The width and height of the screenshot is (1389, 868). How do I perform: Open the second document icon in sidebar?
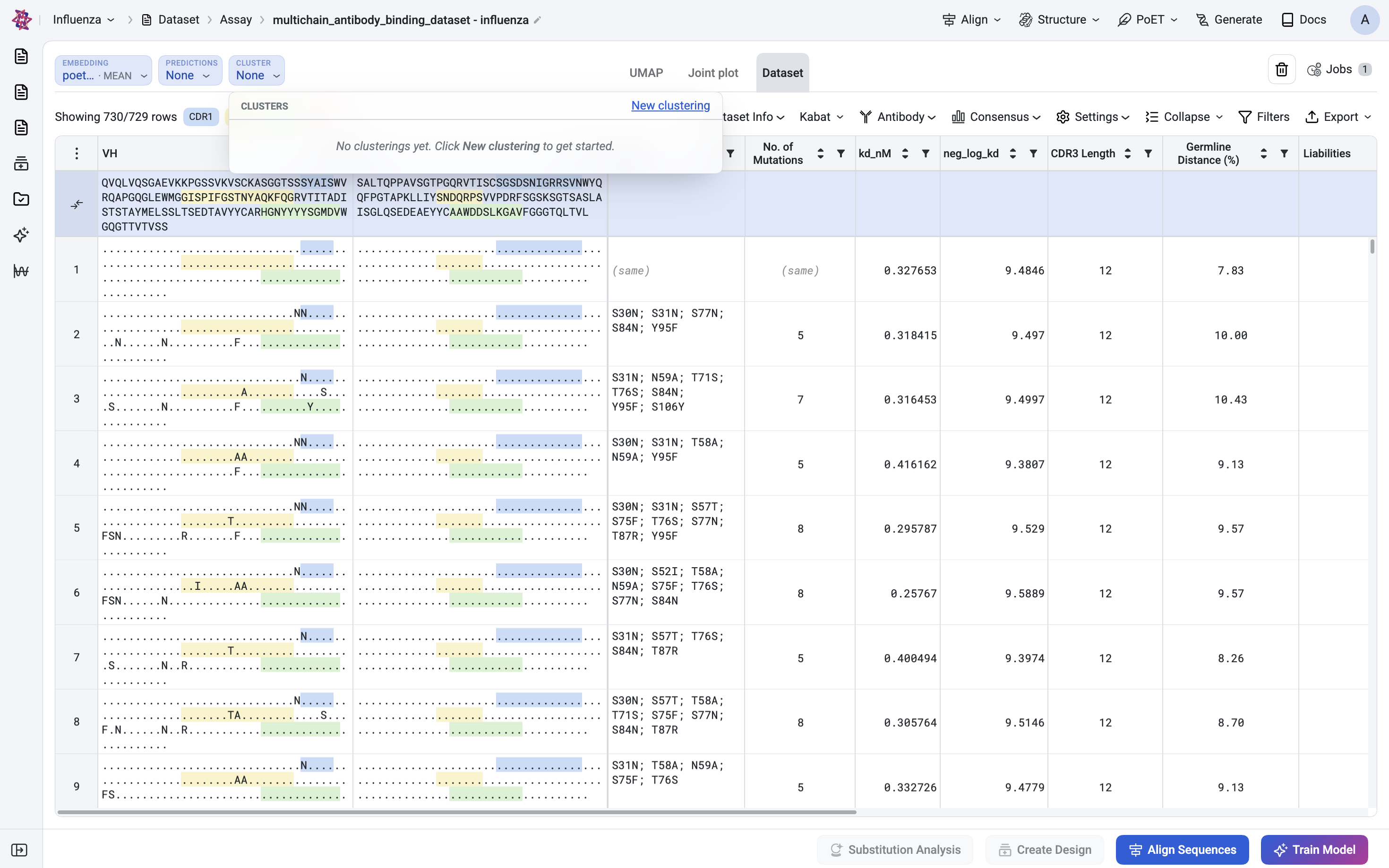(x=21, y=92)
